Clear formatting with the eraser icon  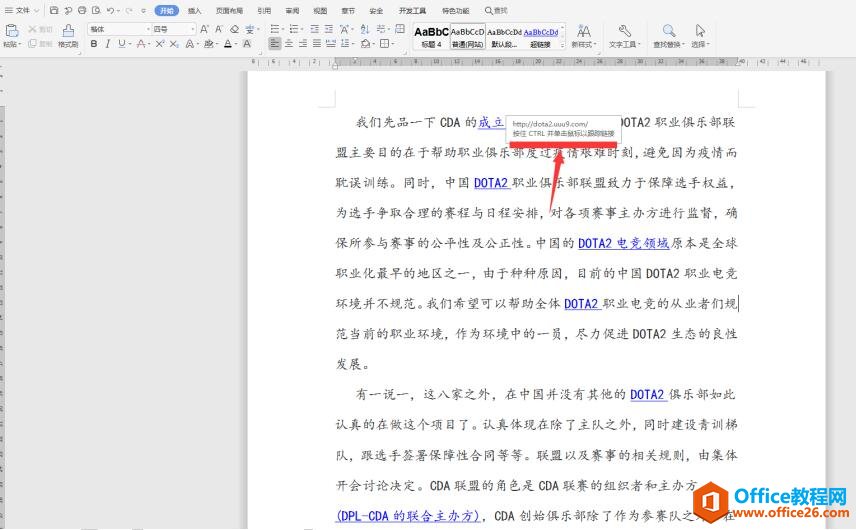234,29
